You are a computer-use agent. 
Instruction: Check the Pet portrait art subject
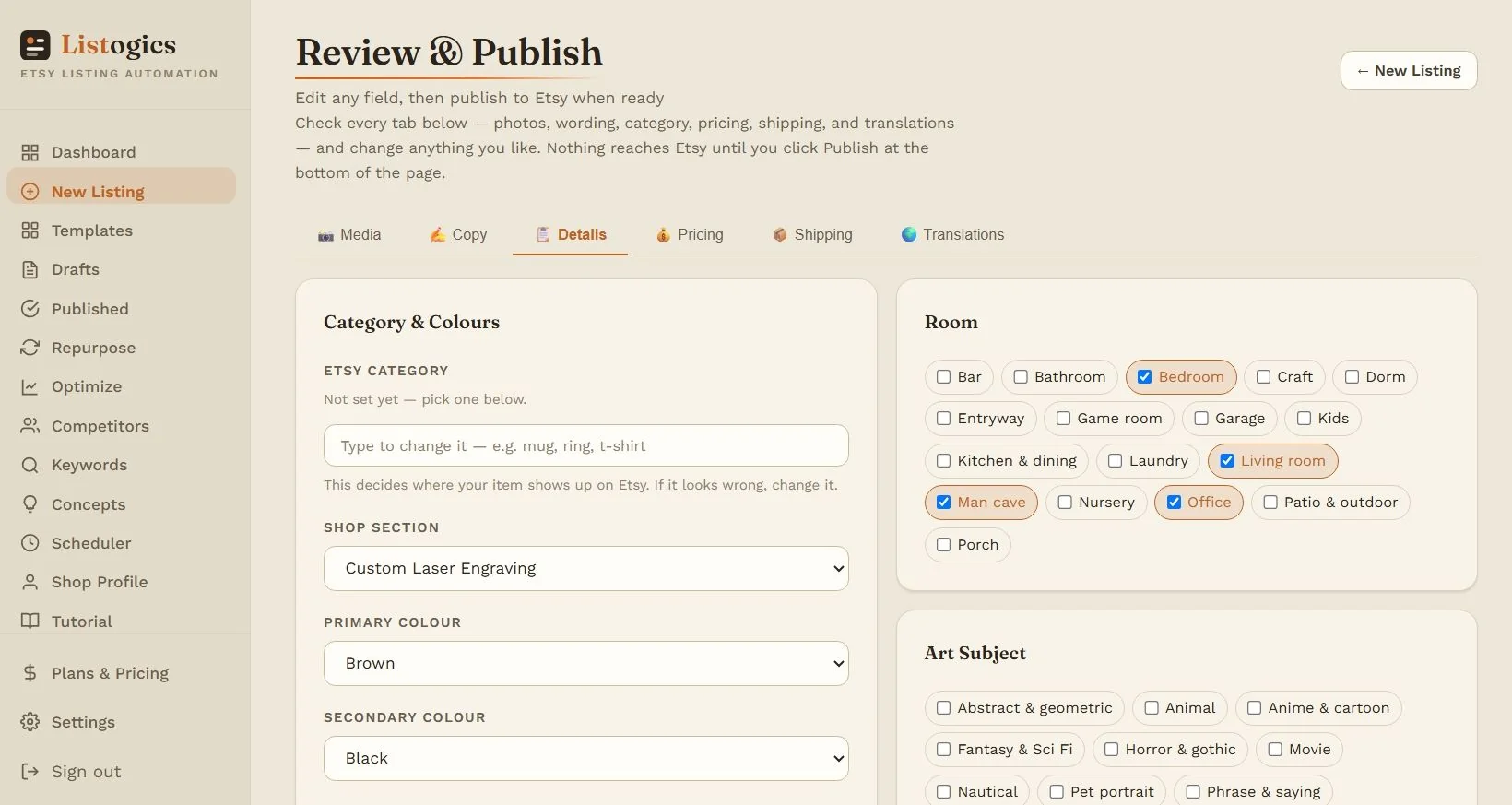[x=1057, y=792]
